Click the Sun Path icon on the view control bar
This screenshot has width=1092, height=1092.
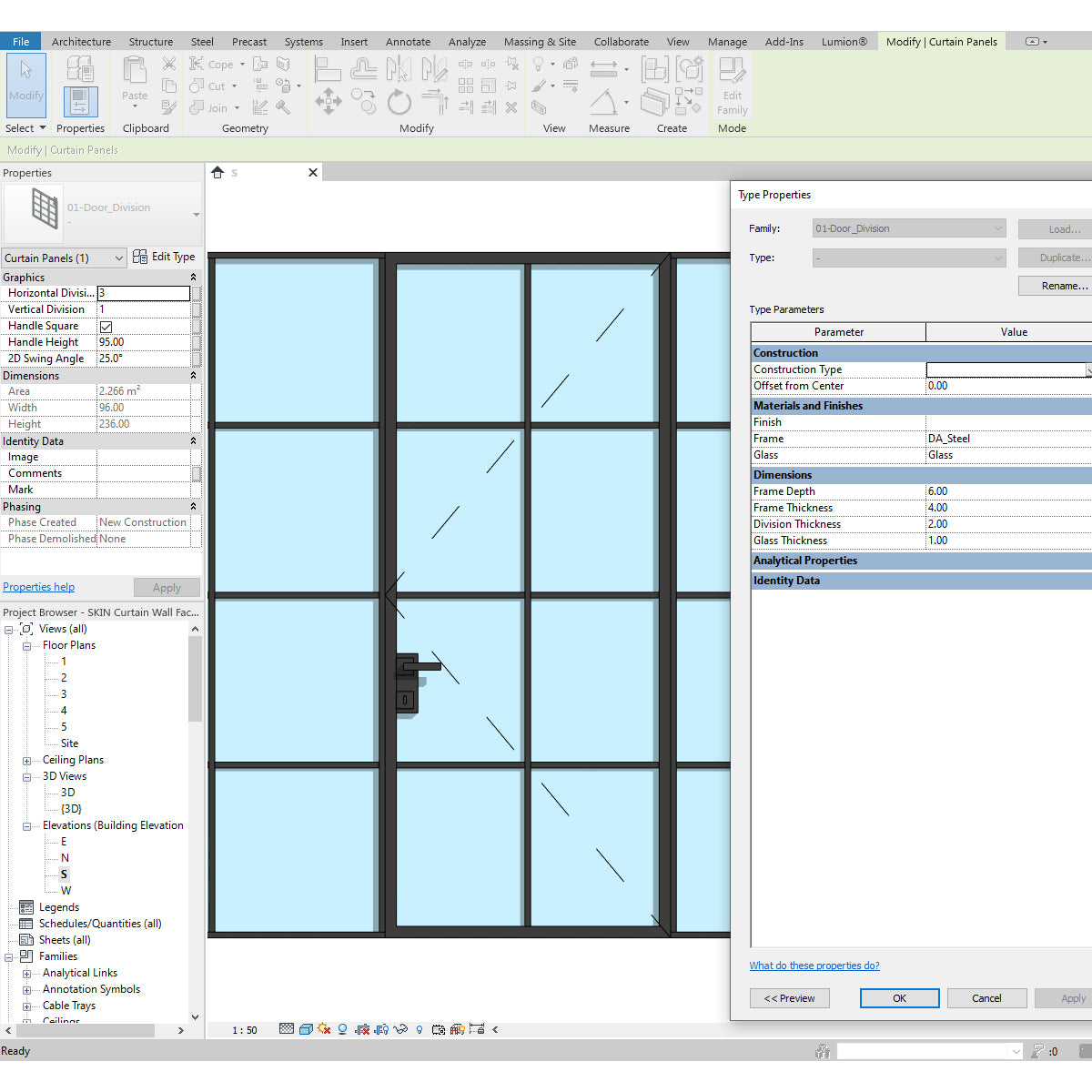coord(322,1029)
